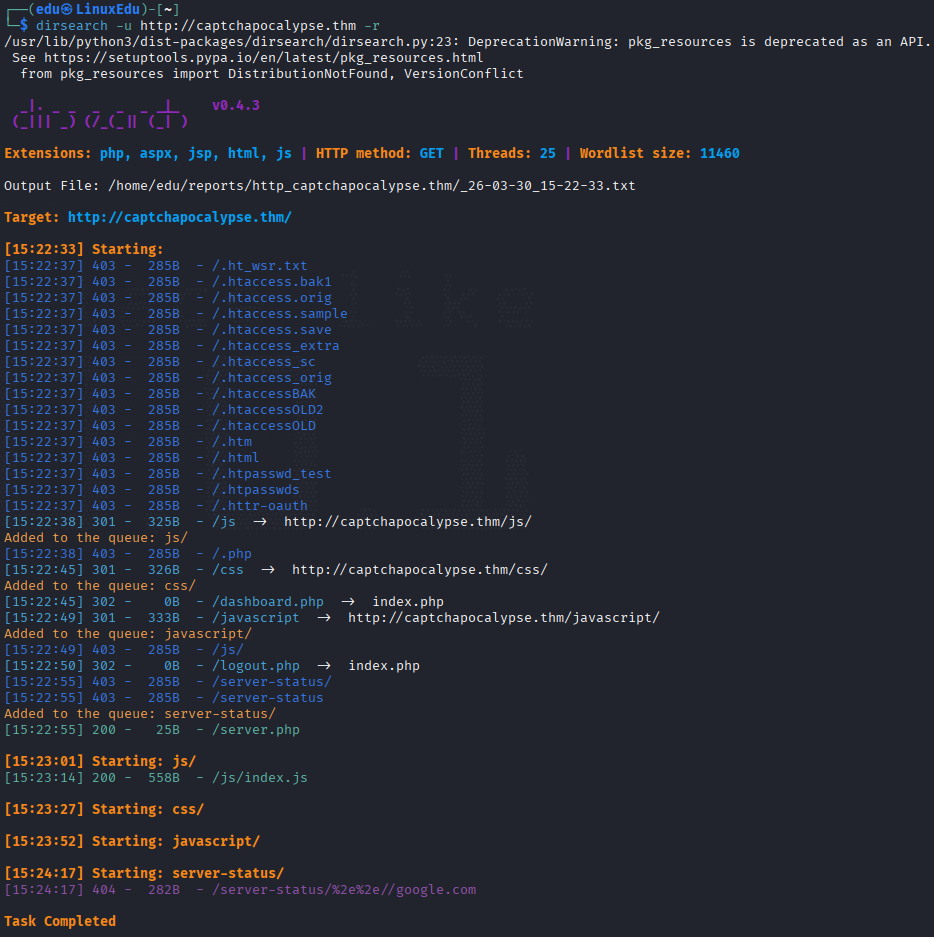Viewport: 934px width, 937px height.
Task: Open the Target URL http://captchapocalypse.thm/
Action: coord(179,218)
